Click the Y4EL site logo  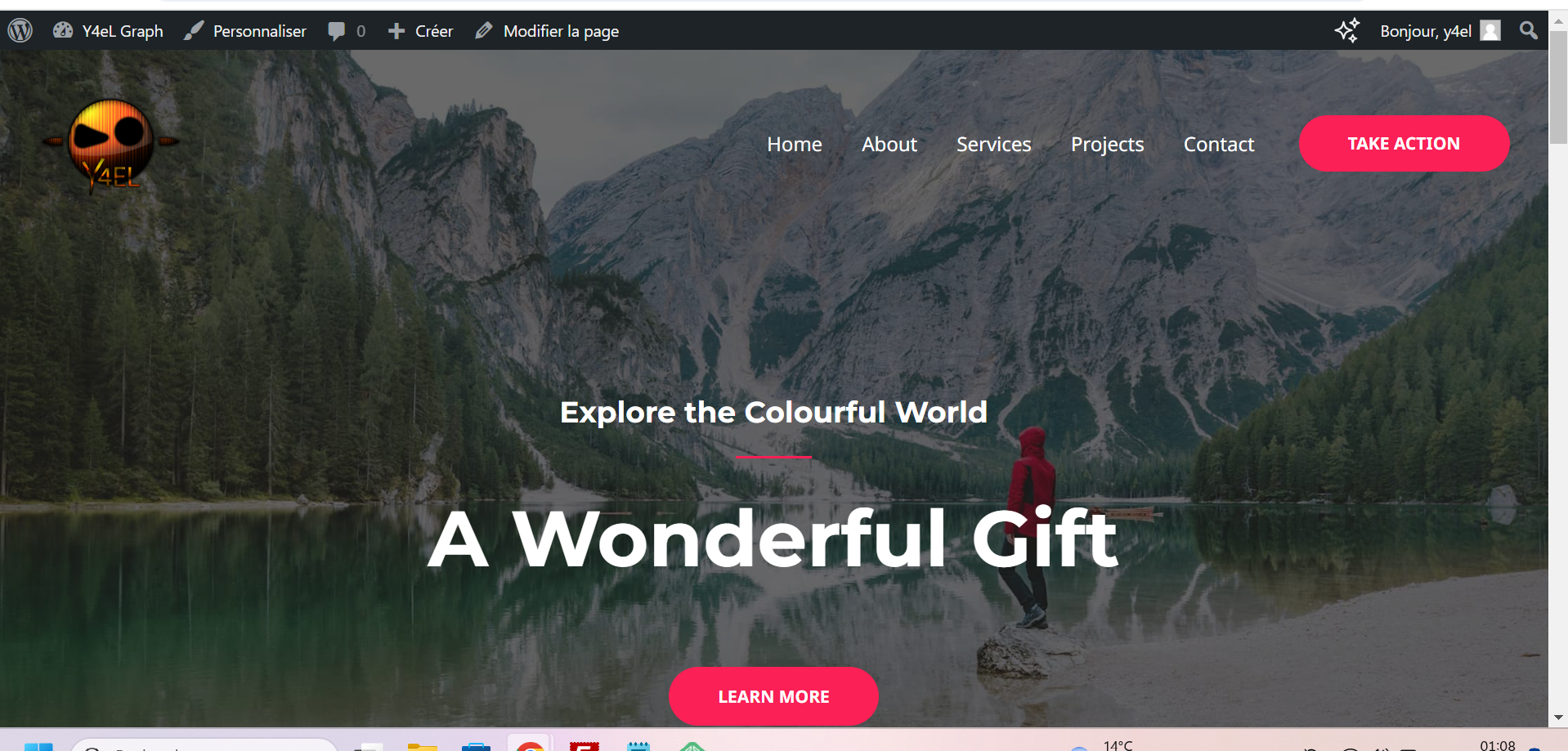point(111,145)
